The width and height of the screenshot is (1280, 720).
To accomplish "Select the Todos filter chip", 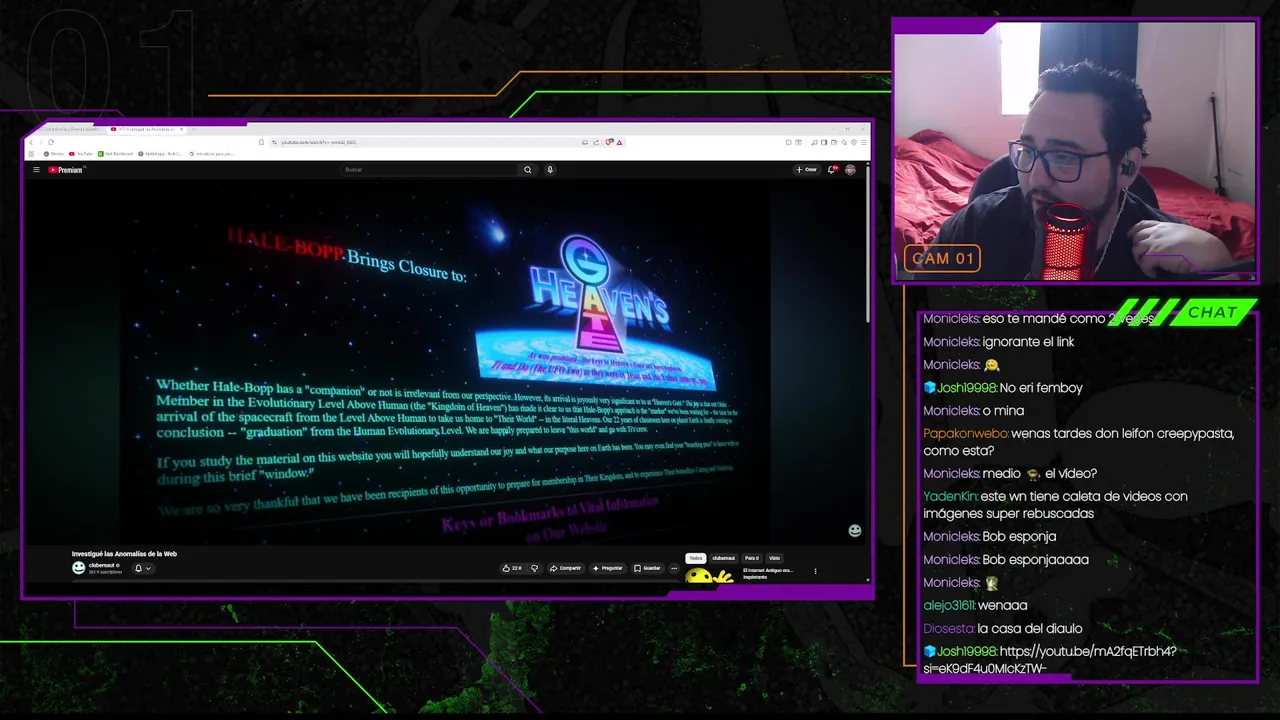I will tap(695, 558).
